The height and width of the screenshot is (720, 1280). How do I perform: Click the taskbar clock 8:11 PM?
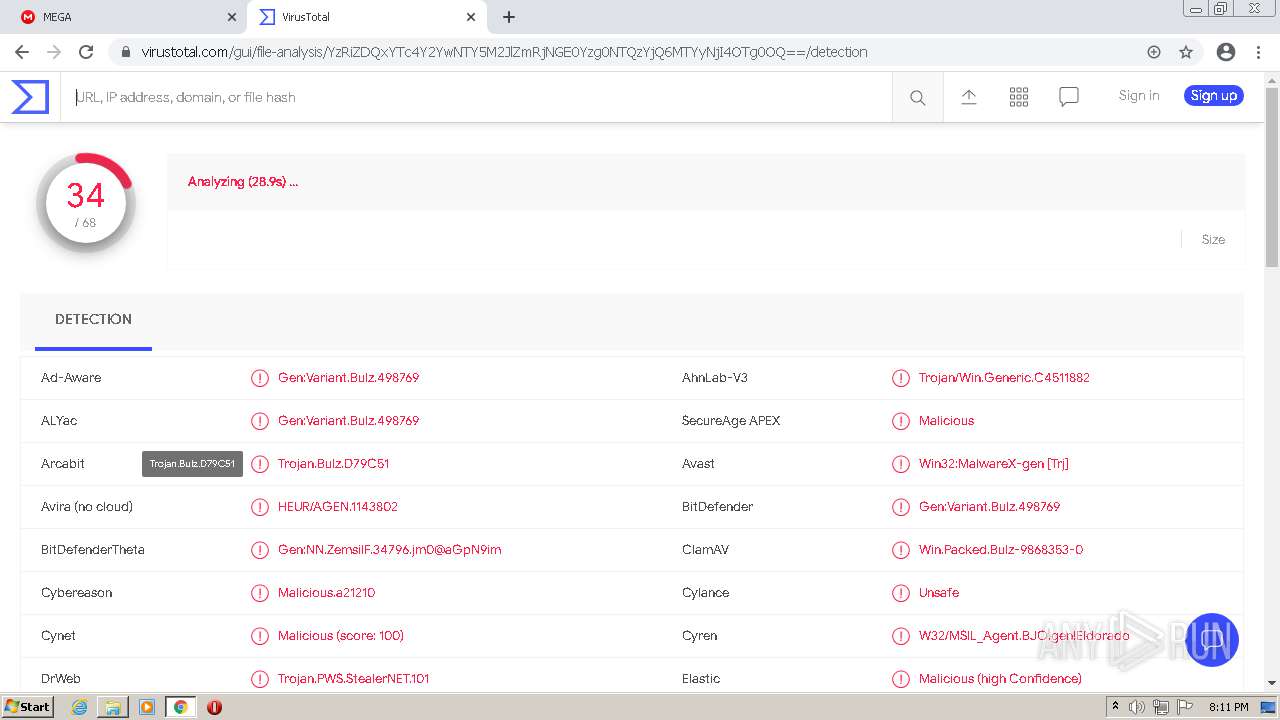tap(1228, 707)
